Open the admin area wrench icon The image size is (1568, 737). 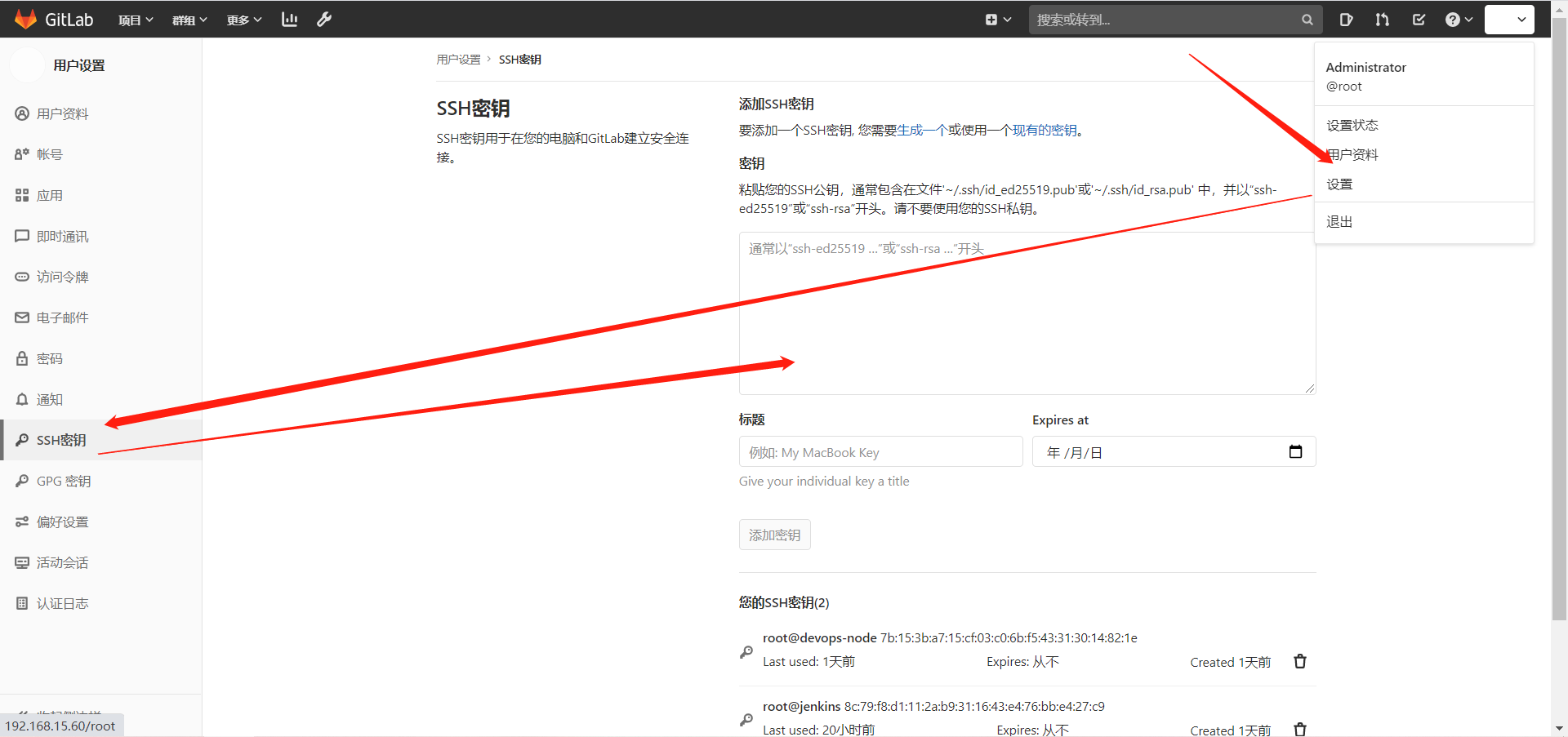[324, 20]
